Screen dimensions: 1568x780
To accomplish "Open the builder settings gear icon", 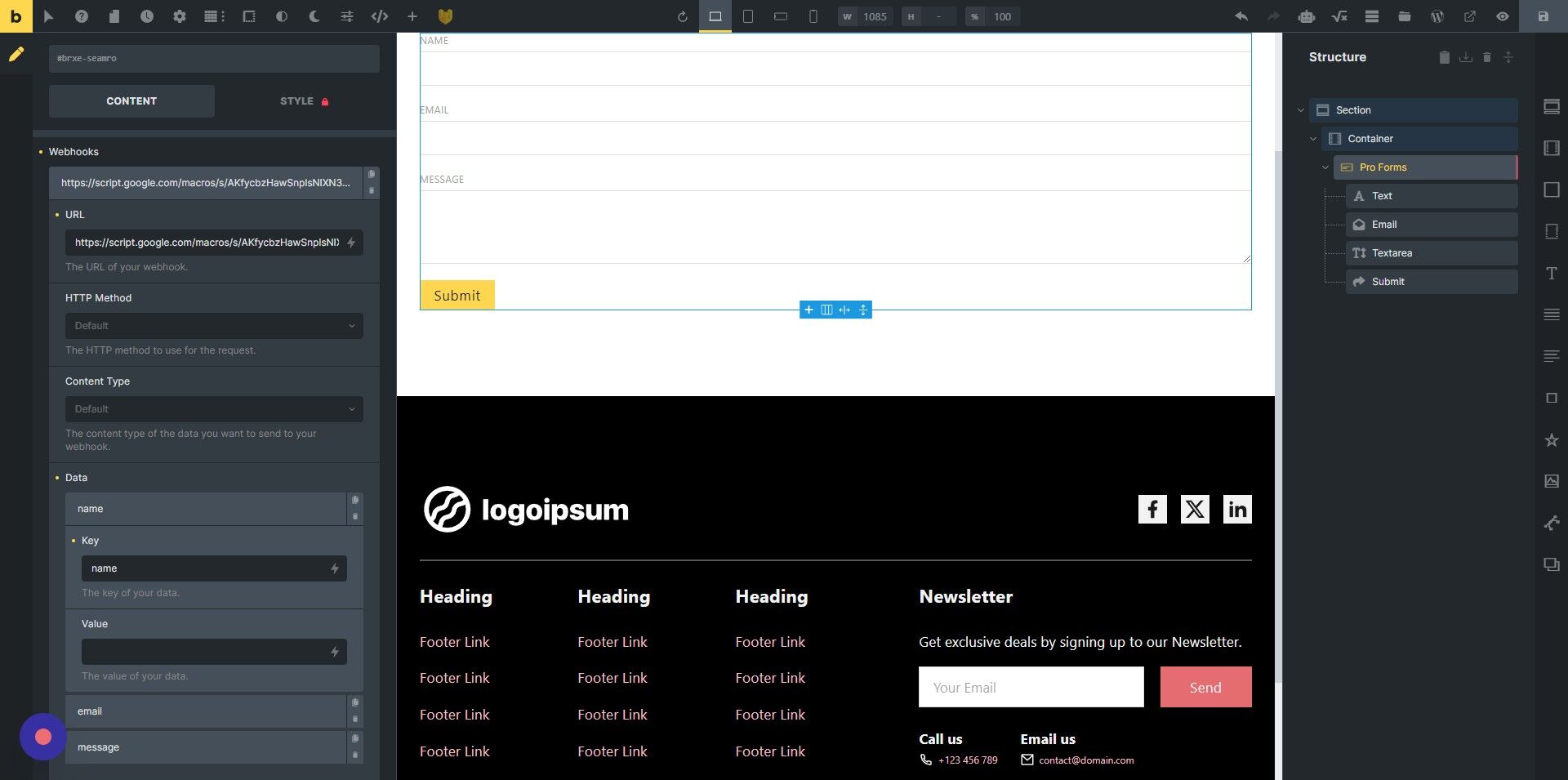I will pos(180,16).
